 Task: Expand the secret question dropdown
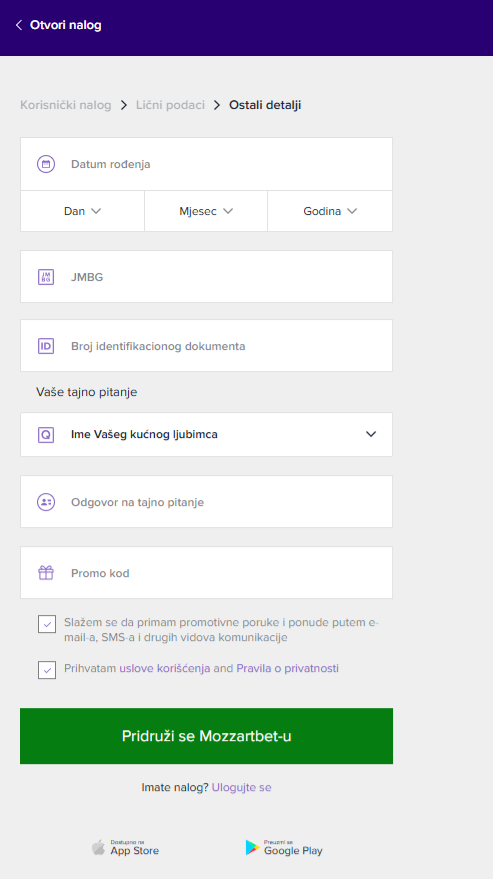click(206, 434)
